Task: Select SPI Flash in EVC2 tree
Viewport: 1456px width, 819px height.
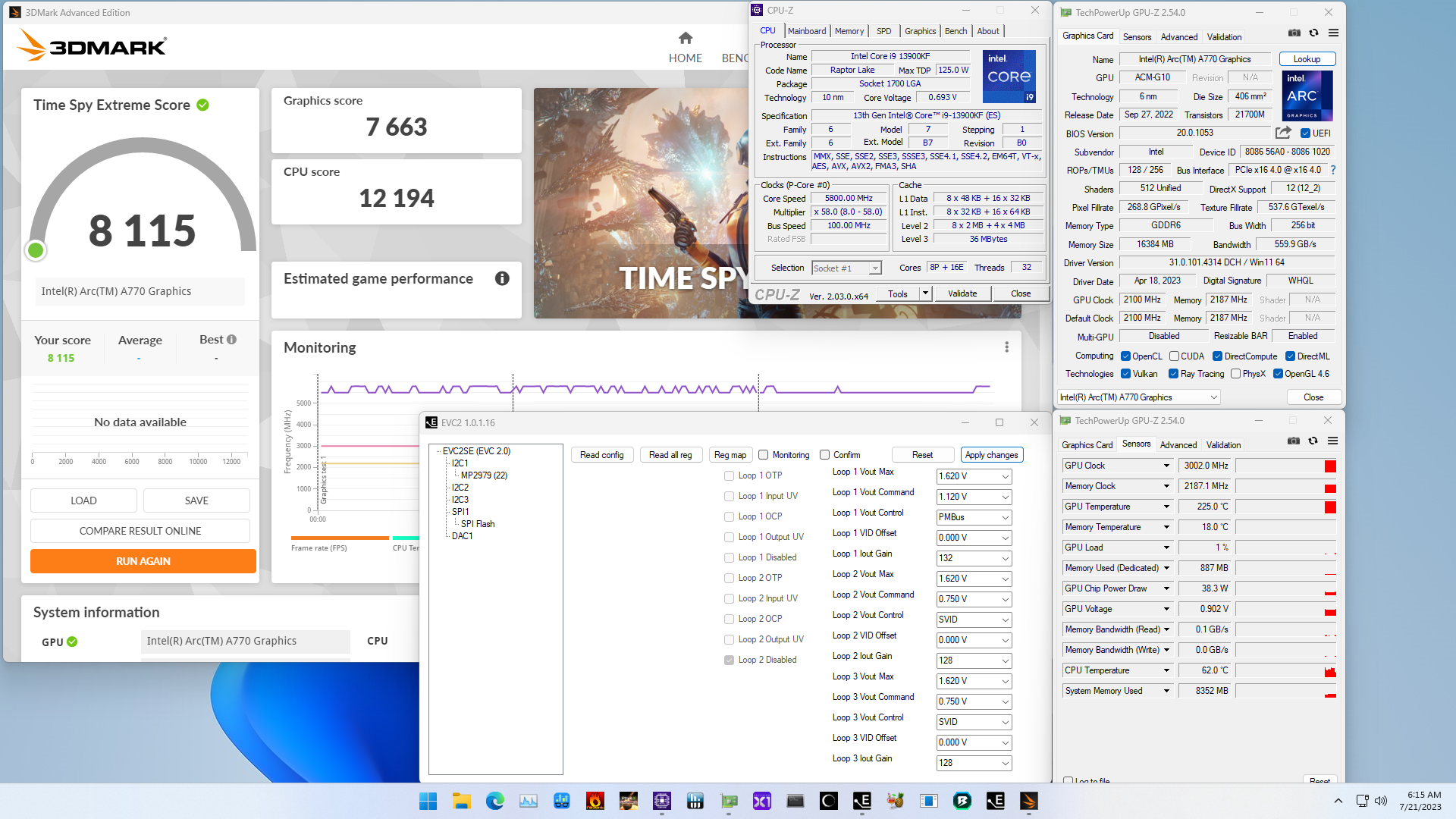Action: pos(478,524)
